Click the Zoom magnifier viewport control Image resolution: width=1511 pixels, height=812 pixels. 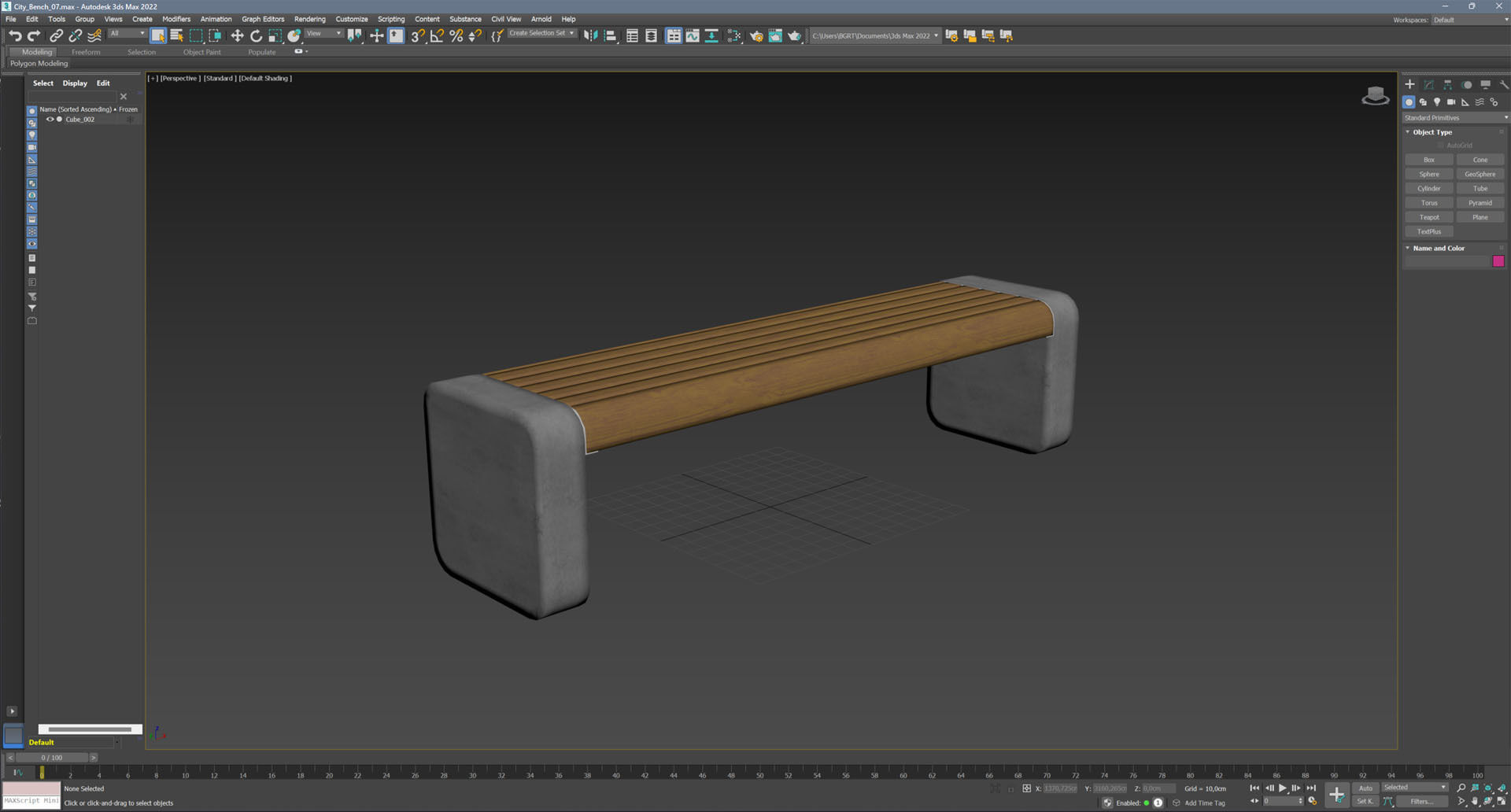click(1461, 788)
